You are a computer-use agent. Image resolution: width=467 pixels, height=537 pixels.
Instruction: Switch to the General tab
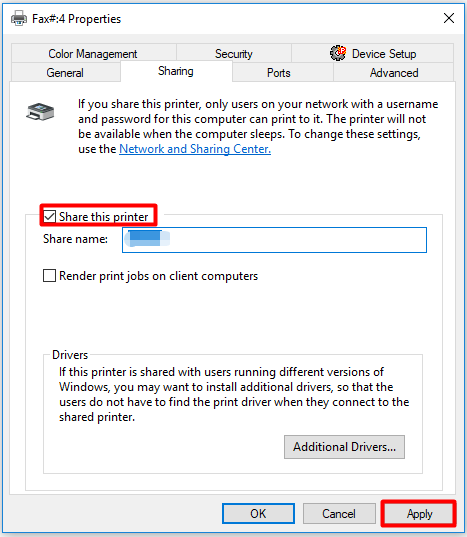(65, 73)
